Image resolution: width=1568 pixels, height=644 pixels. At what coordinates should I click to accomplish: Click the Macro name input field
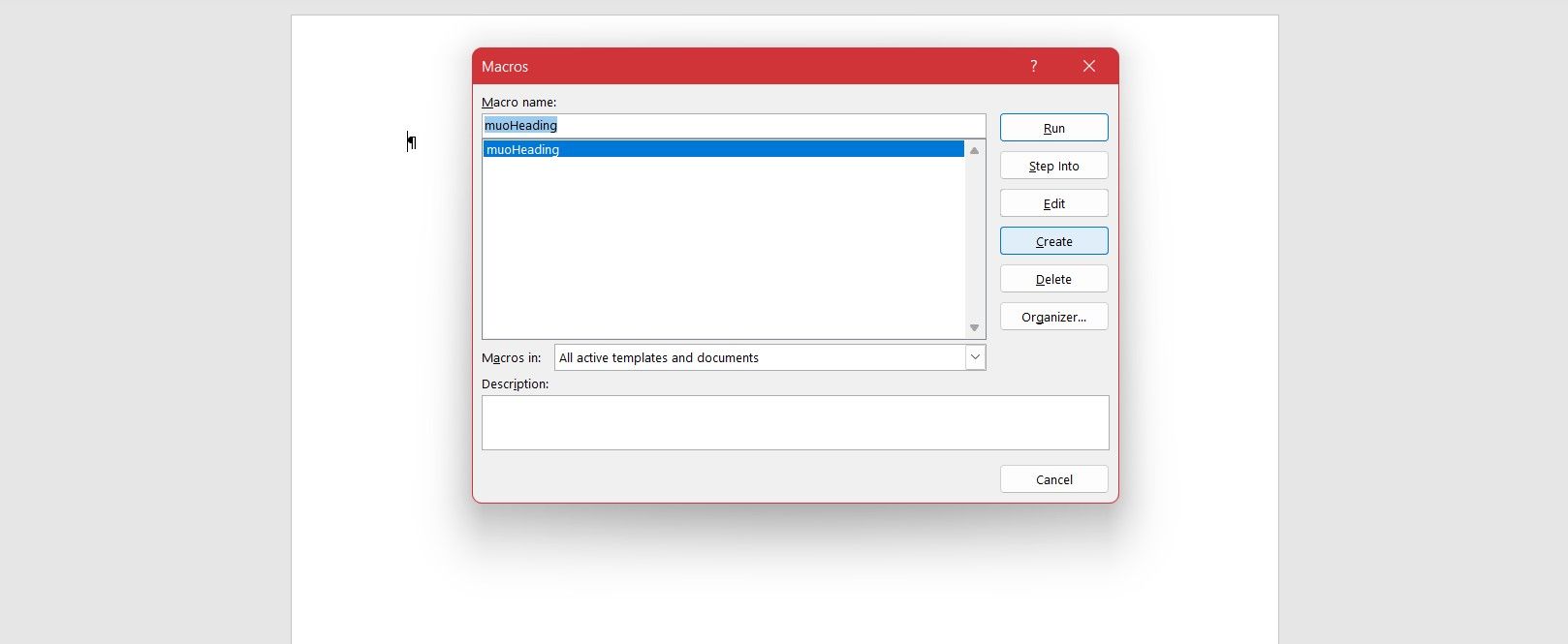point(734,126)
